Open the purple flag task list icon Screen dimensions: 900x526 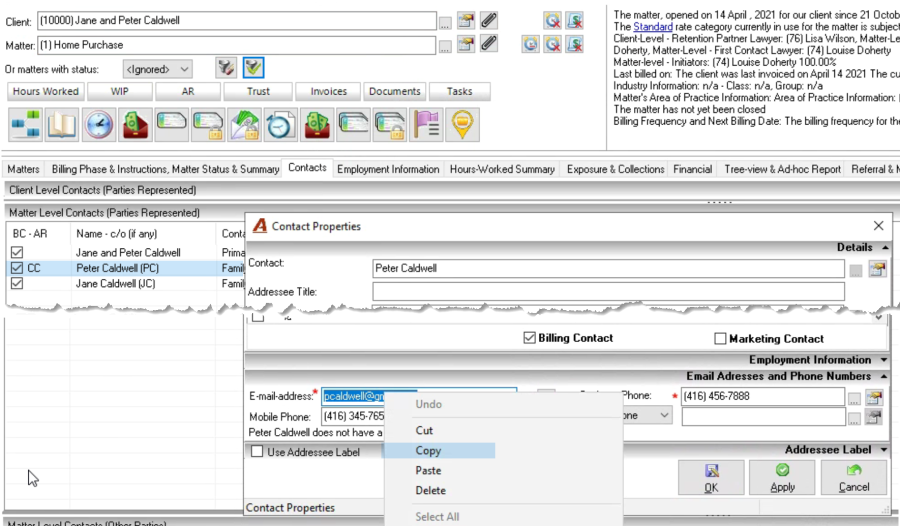click(426, 125)
